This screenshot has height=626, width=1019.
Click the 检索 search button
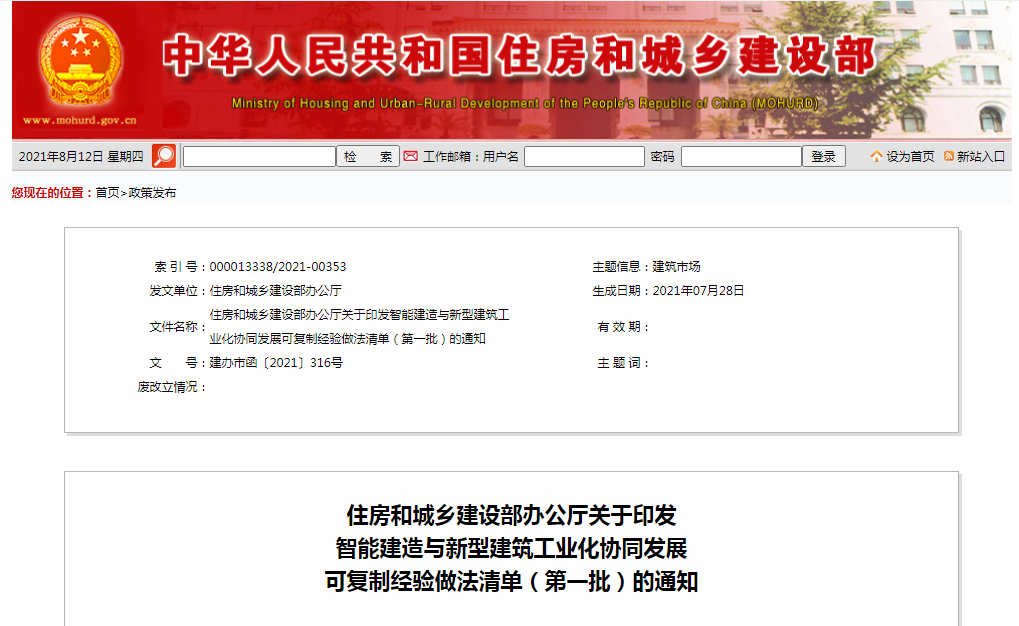[368, 157]
